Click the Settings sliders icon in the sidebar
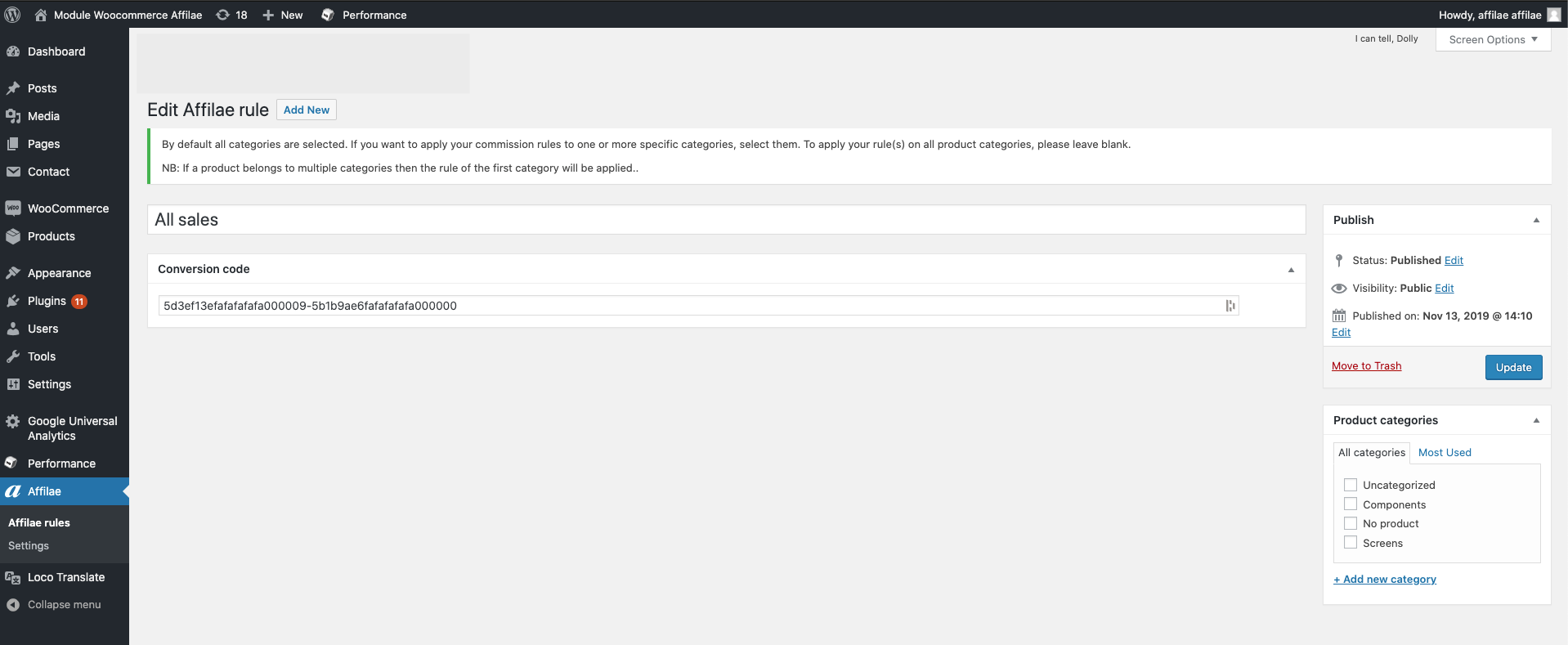The height and width of the screenshot is (645, 1568). tap(13, 384)
